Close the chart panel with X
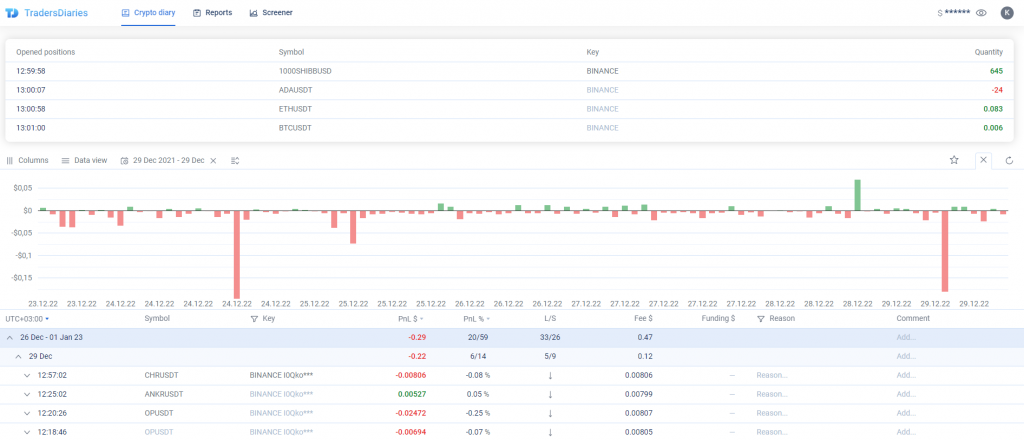Screen dimensions: 1024x440 (982, 160)
